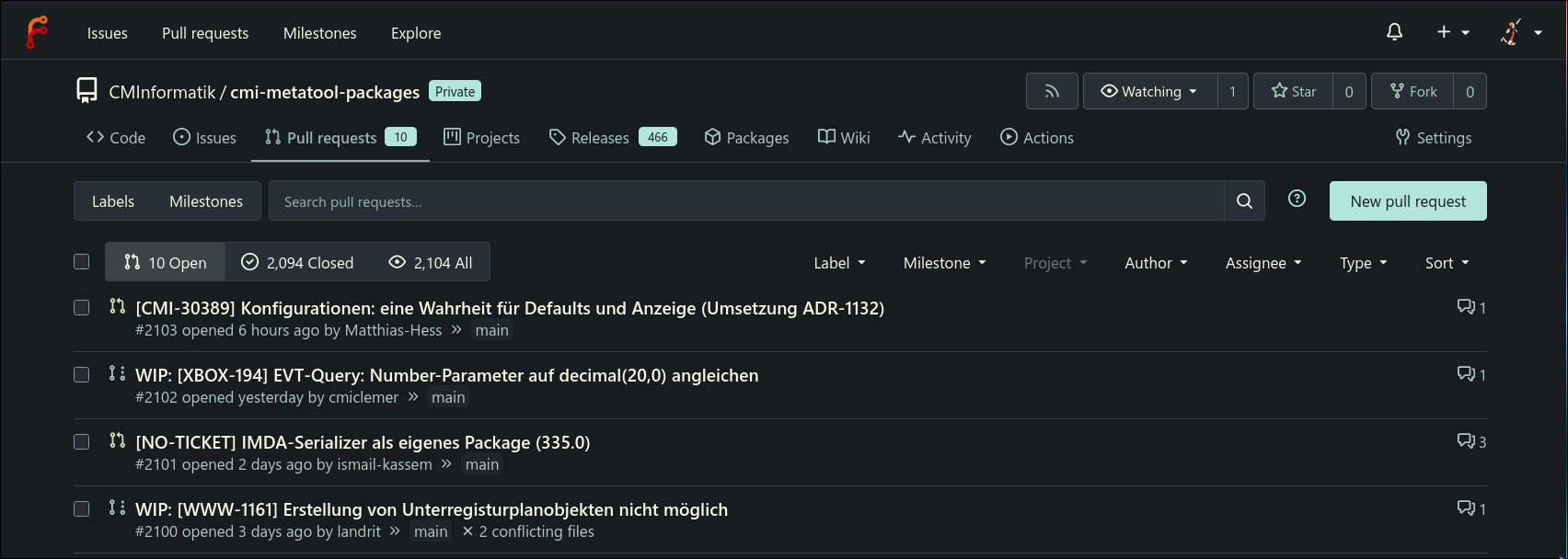Expand the Author filter dropdown

coord(1156,263)
